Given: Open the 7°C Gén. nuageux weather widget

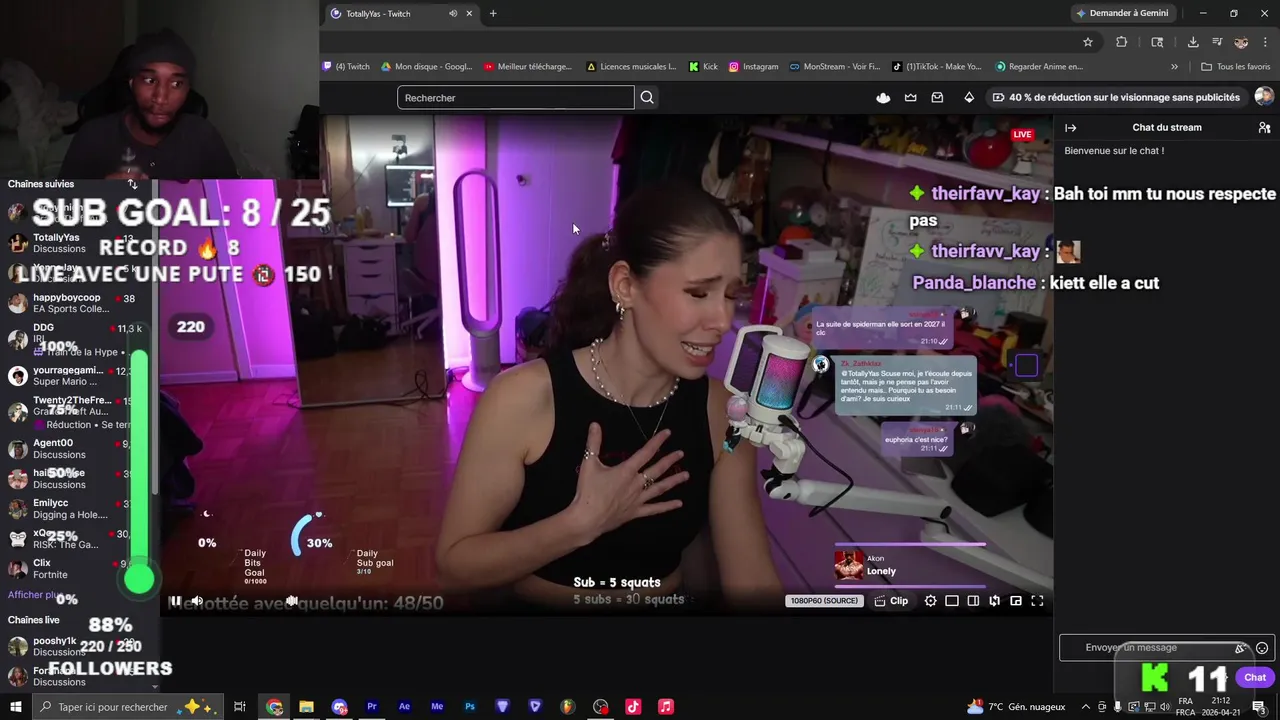Looking at the screenshot, I should (x=1015, y=707).
